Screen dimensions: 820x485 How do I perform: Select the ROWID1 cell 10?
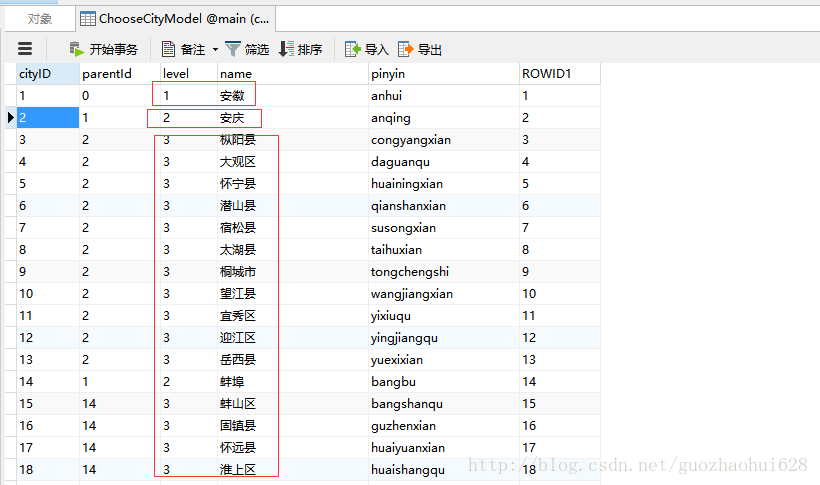560,294
